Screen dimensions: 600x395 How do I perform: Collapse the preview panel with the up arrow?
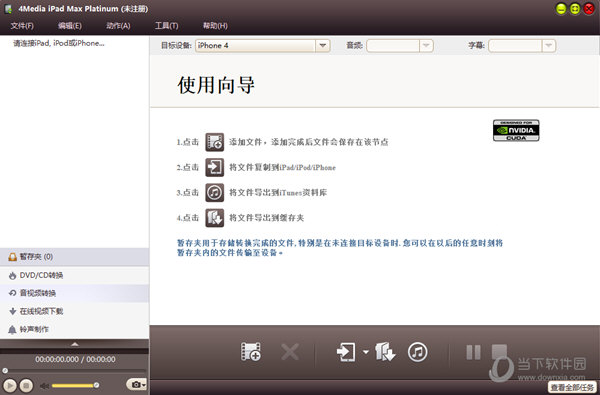(75, 344)
